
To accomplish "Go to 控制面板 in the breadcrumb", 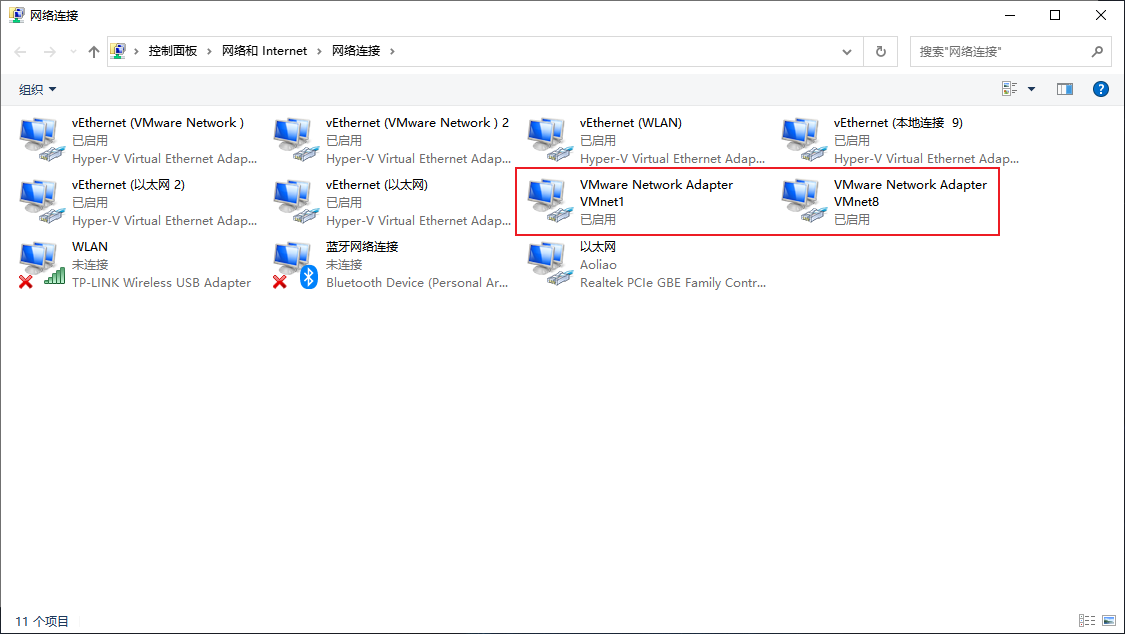I will (x=172, y=51).
